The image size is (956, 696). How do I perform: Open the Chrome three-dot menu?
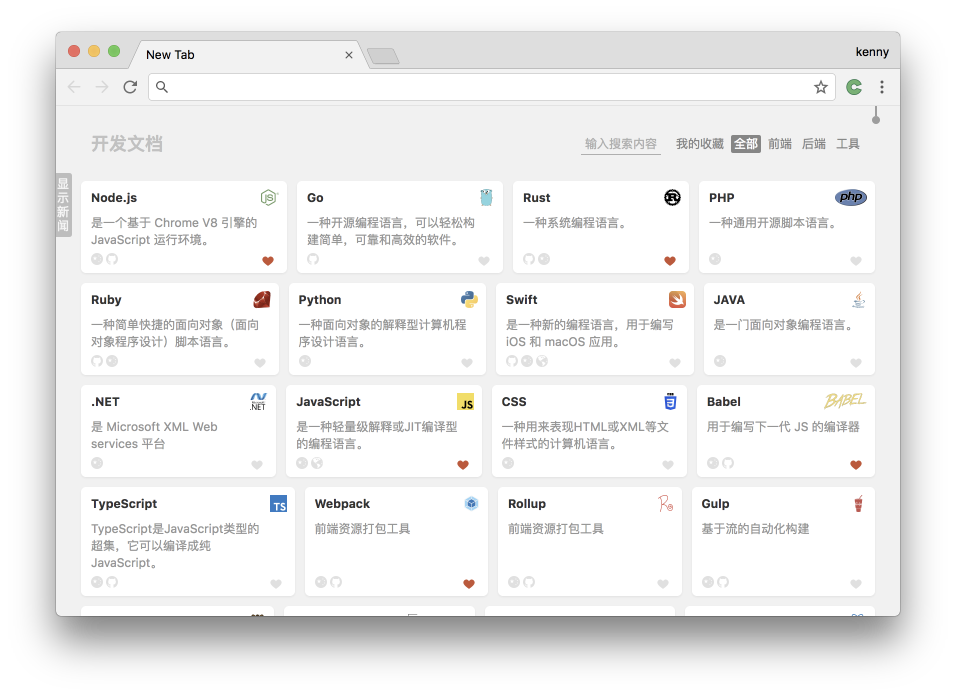click(x=882, y=87)
